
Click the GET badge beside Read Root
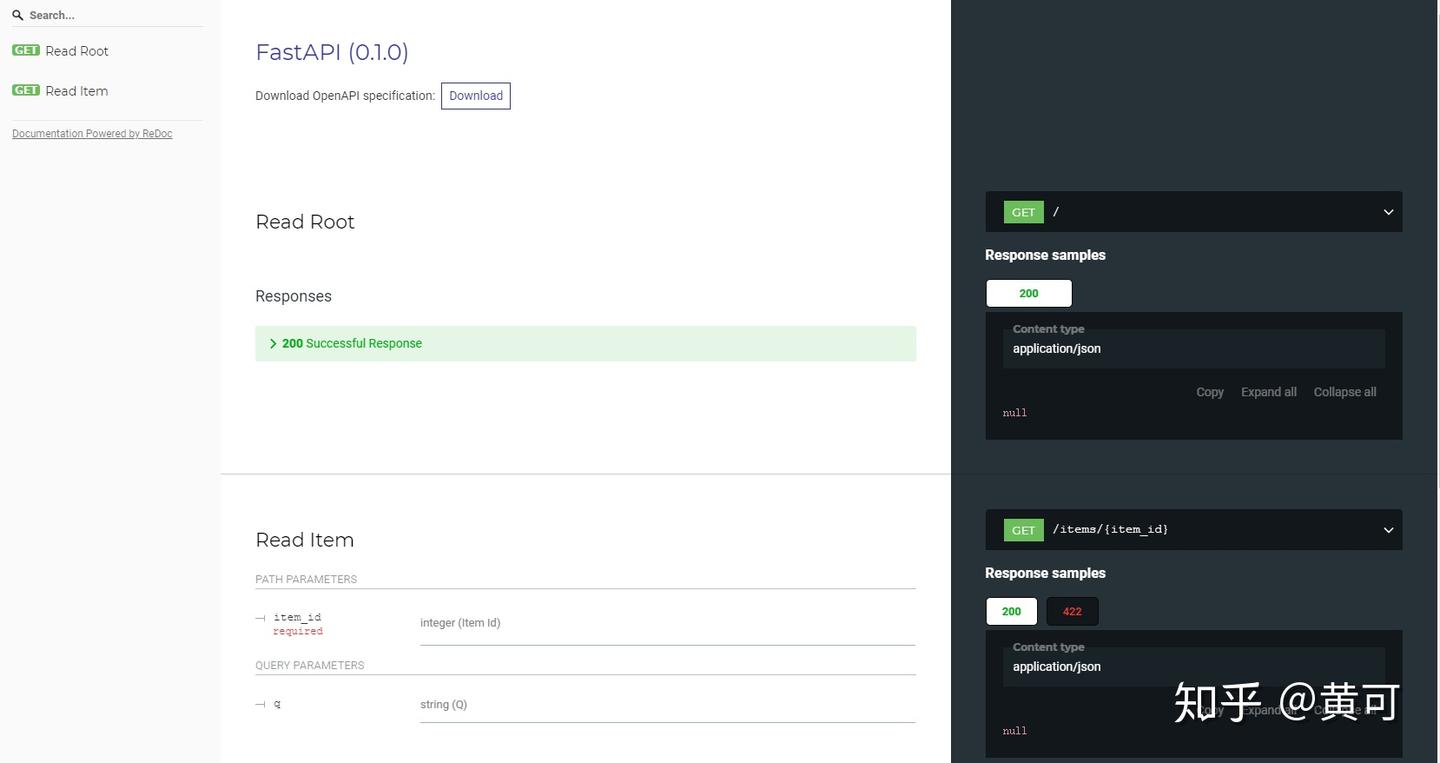point(26,50)
